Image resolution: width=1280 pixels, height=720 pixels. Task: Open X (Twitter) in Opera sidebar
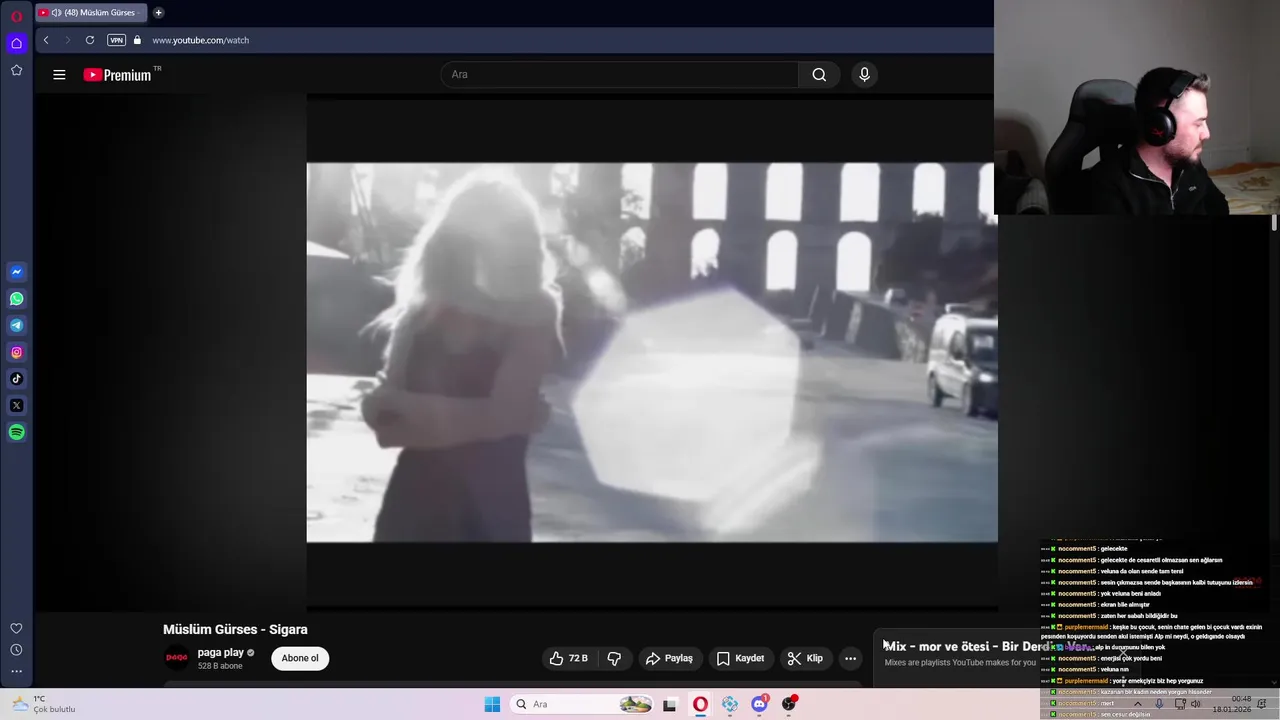tap(16, 406)
